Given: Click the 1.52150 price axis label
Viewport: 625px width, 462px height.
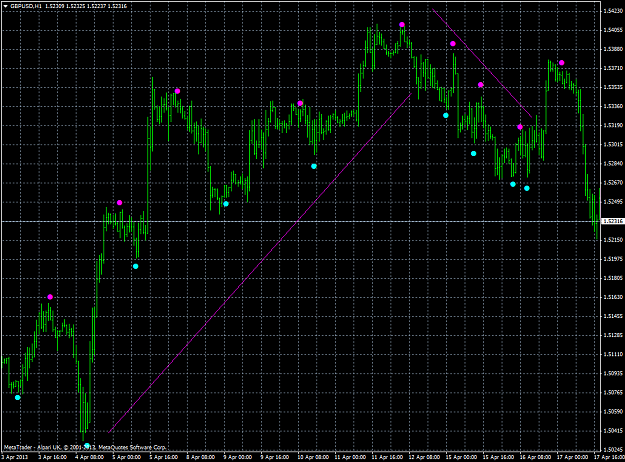Looking at the screenshot, I should 613,240.
